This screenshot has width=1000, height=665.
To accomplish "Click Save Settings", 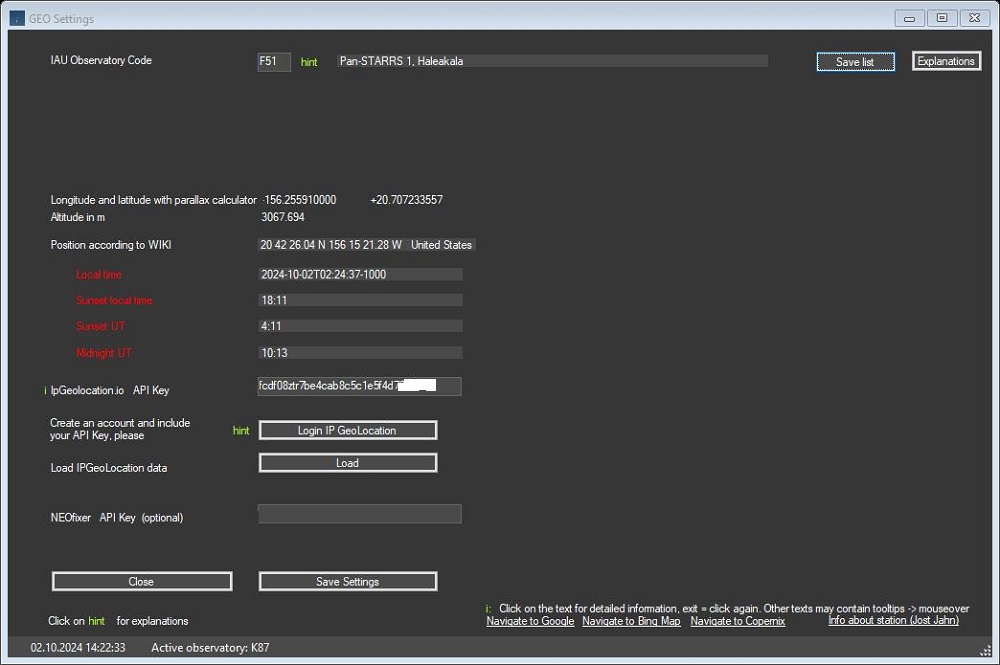I will coord(347,580).
